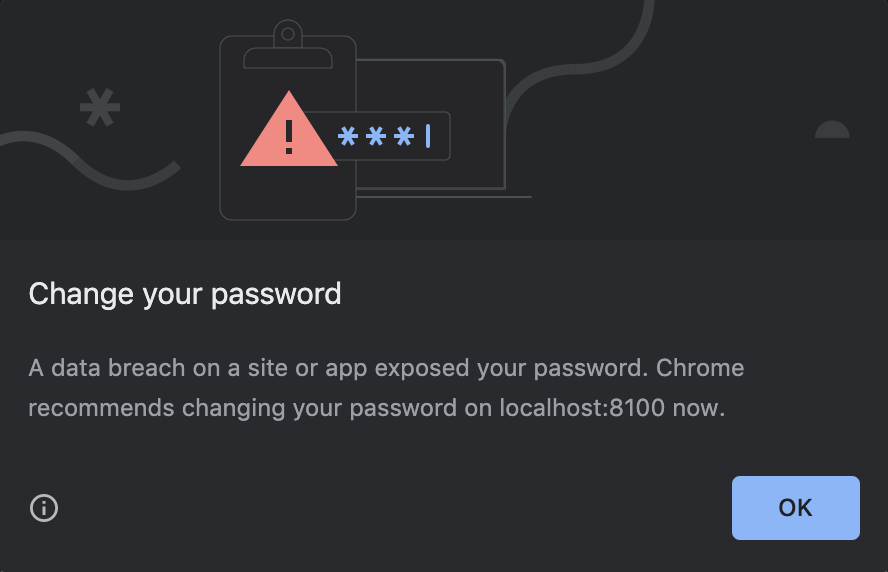
Task: Click the gray asterisk decoration on left
Action: point(100,107)
